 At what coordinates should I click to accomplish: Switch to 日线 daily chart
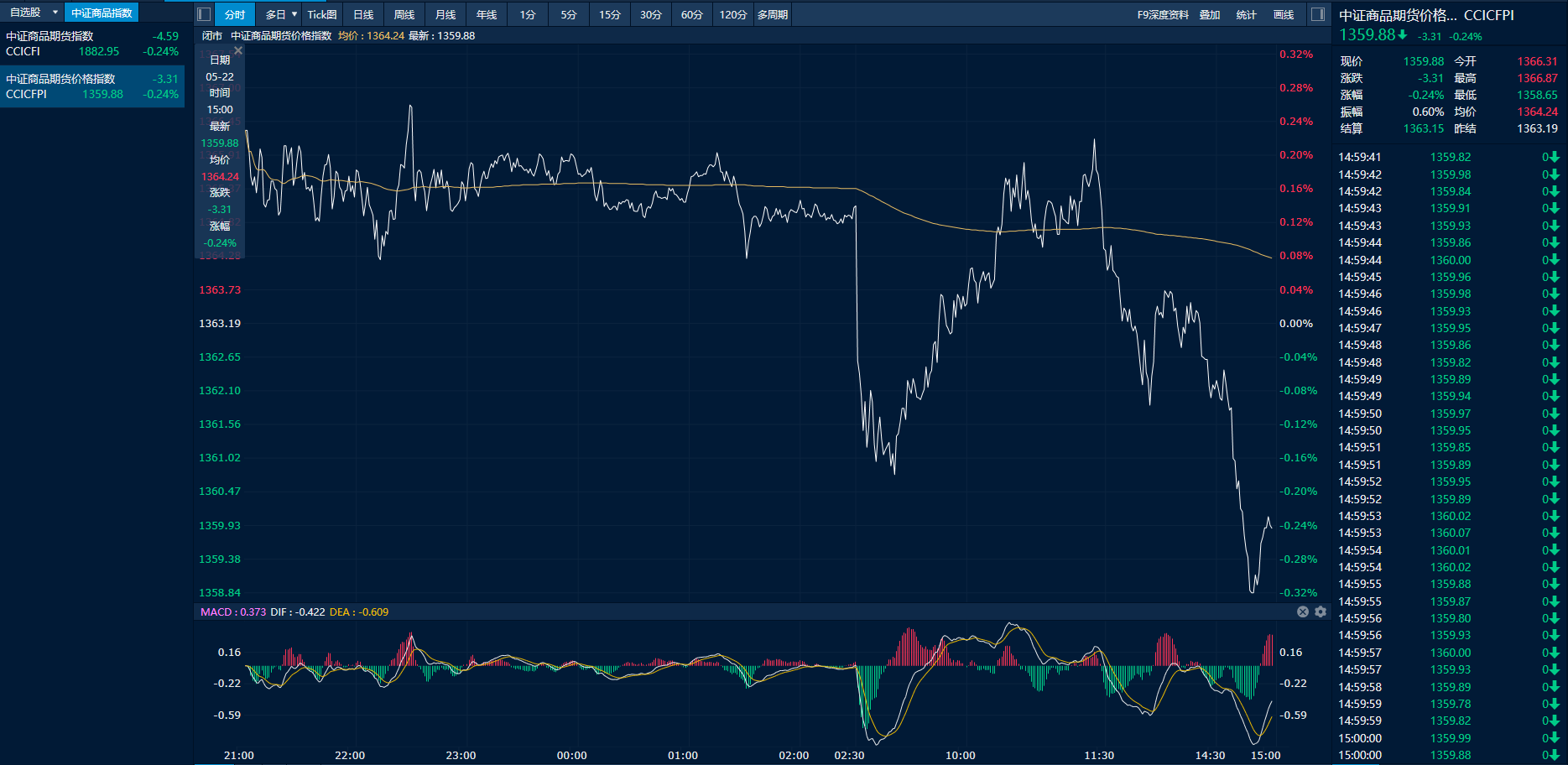click(x=363, y=14)
